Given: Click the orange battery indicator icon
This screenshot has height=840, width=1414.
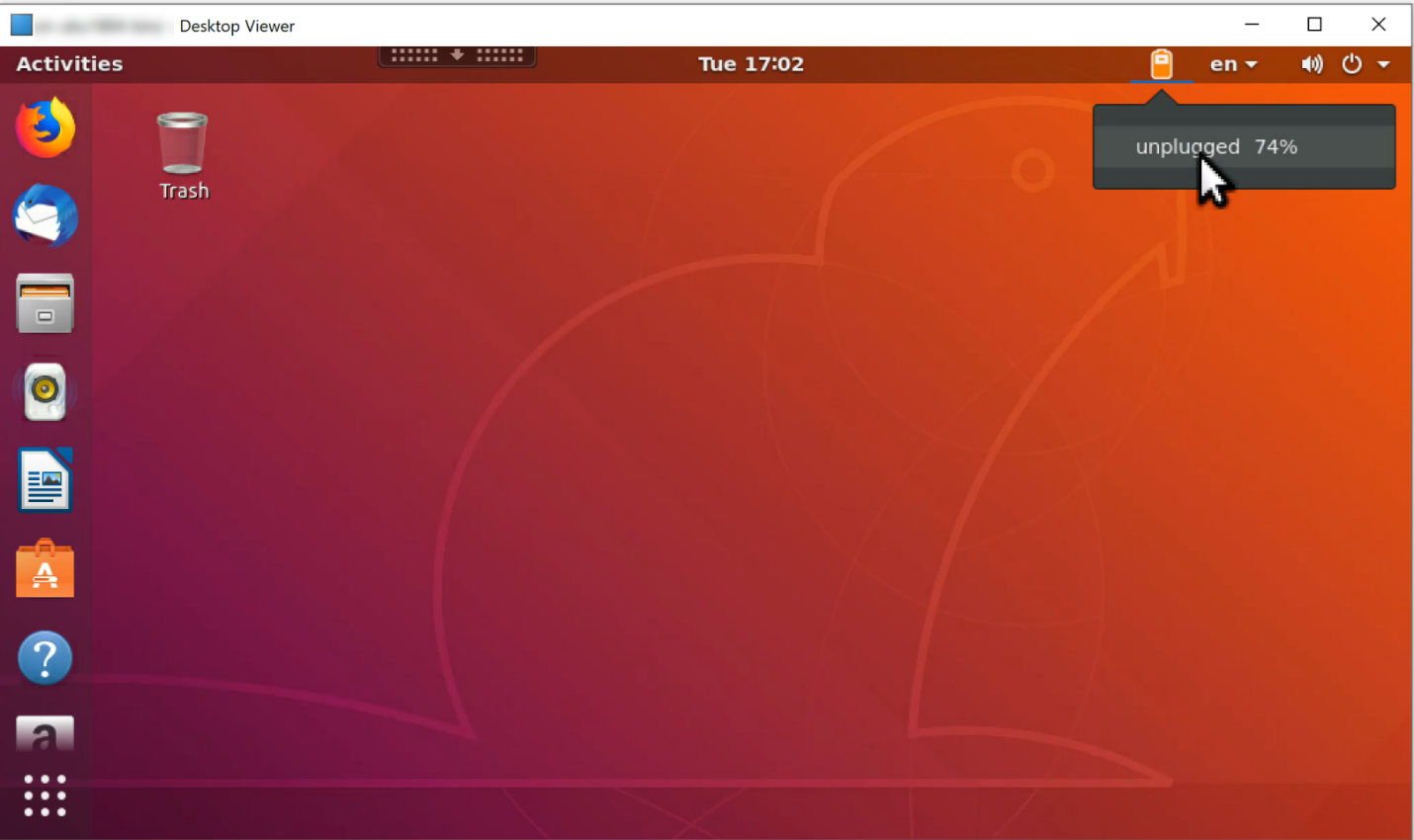Looking at the screenshot, I should click(1162, 64).
